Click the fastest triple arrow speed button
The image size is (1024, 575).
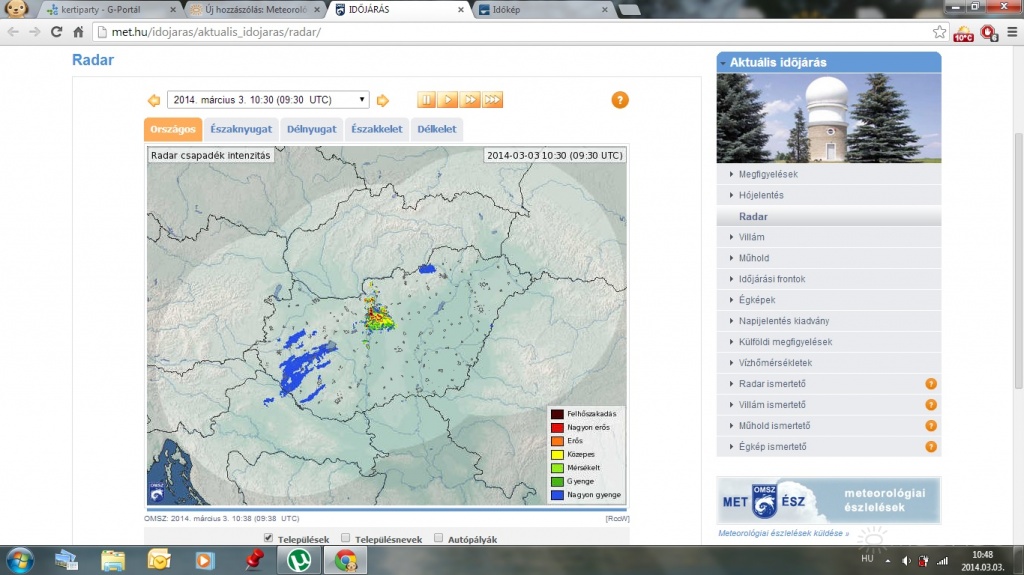click(492, 100)
